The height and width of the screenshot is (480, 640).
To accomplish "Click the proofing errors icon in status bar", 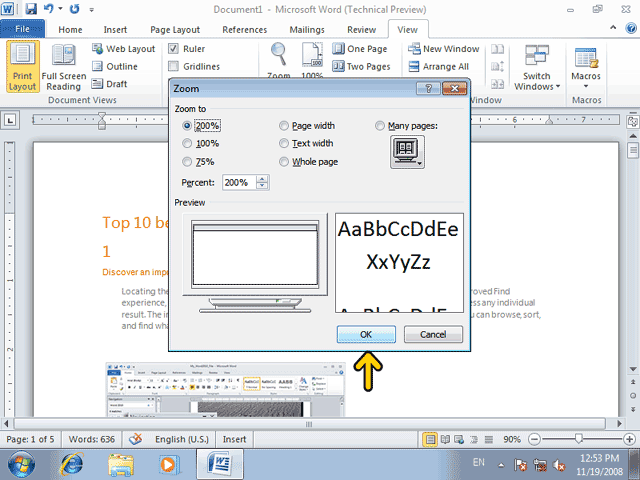I will click(x=136, y=439).
